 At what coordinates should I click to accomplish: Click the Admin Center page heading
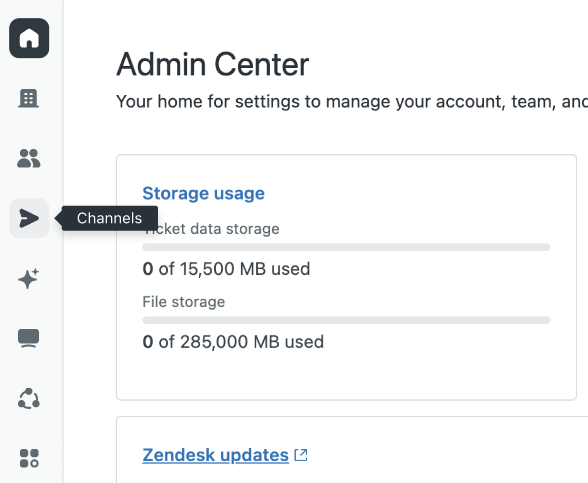213,64
